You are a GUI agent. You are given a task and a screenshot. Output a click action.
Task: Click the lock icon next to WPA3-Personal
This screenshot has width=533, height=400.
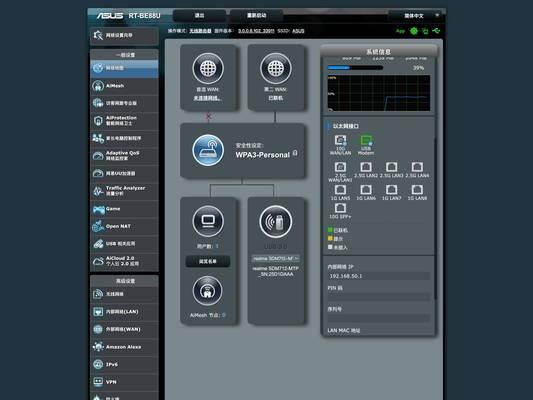(x=295, y=153)
